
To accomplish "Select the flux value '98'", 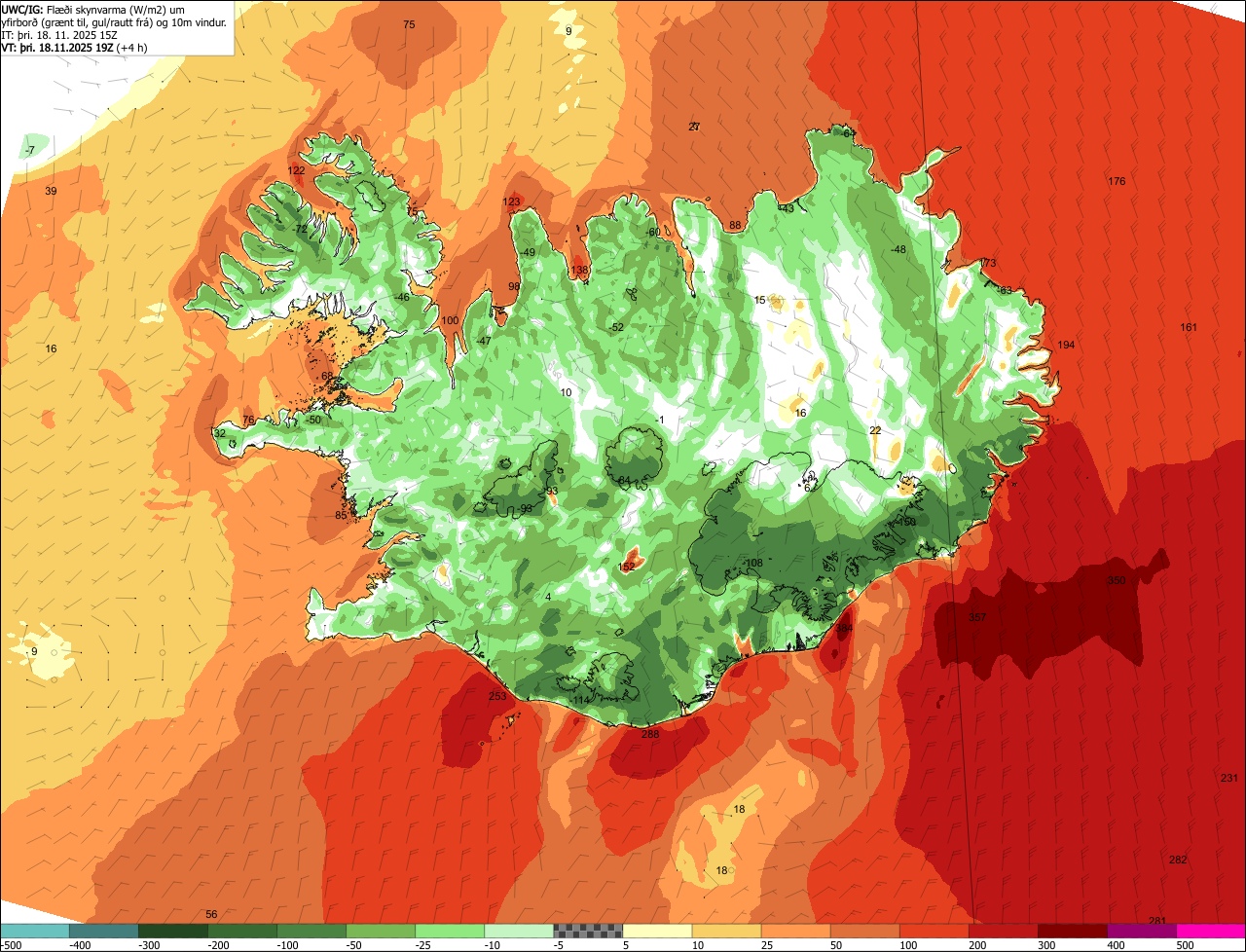I will (514, 286).
